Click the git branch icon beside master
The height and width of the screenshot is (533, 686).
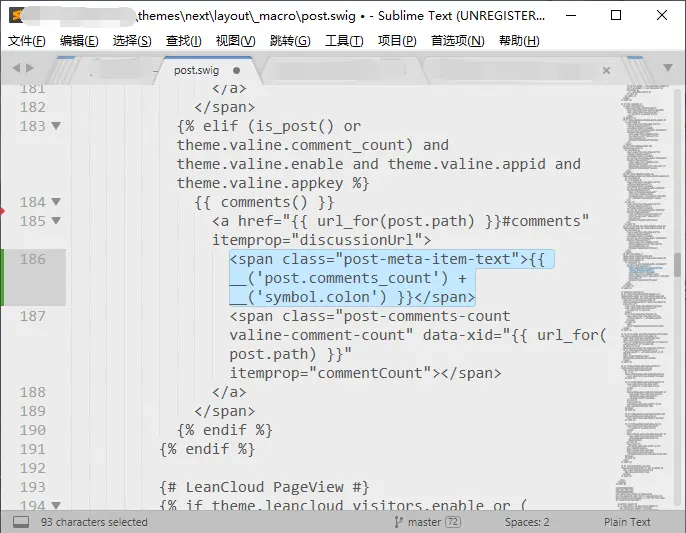(x=399, y=522)
